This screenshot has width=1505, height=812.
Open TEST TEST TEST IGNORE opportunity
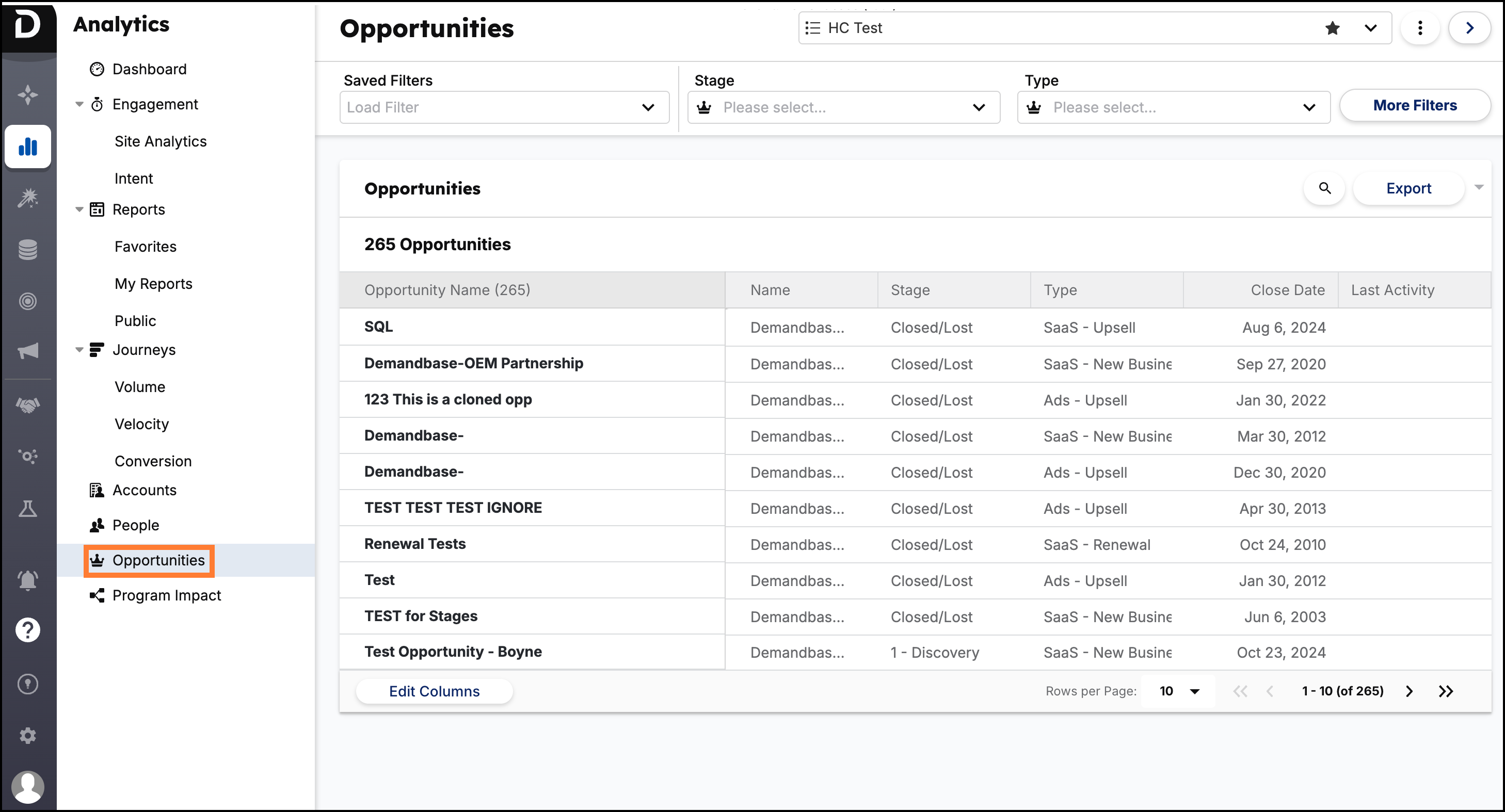point(453,508)
